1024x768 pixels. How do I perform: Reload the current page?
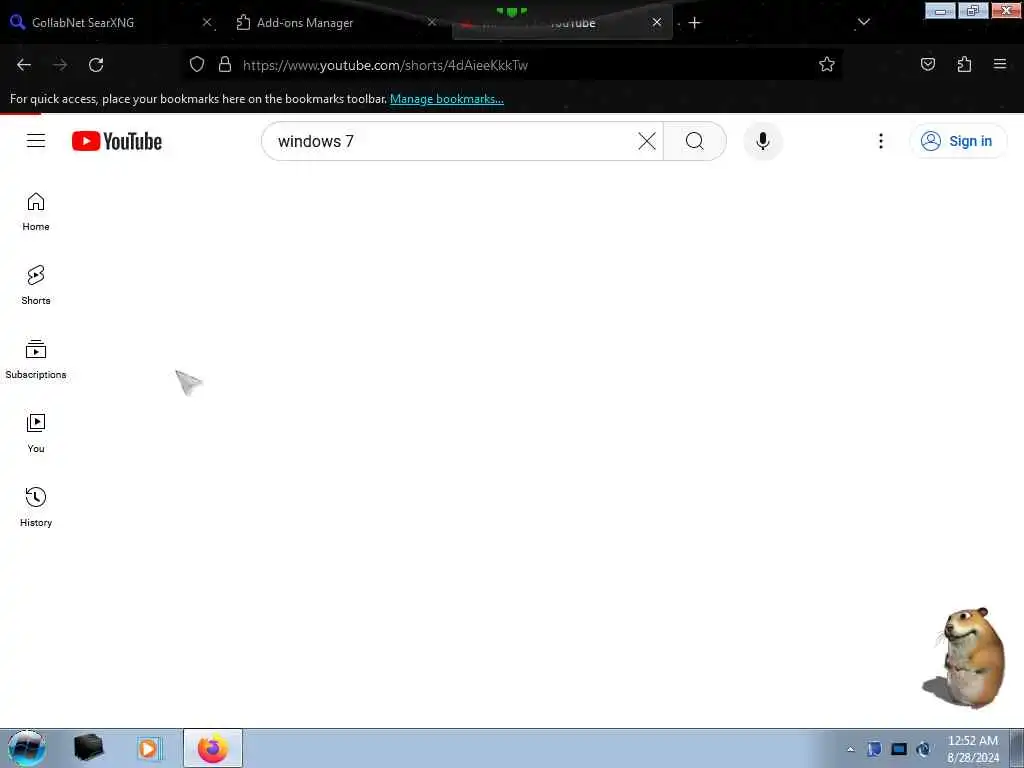[x=96, y=65]
